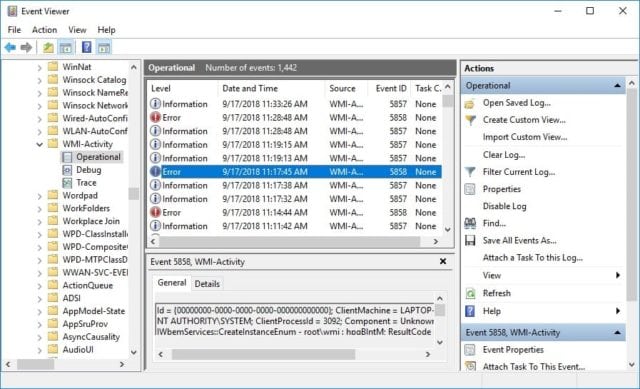Click Clear Log action

coord(504,155)
